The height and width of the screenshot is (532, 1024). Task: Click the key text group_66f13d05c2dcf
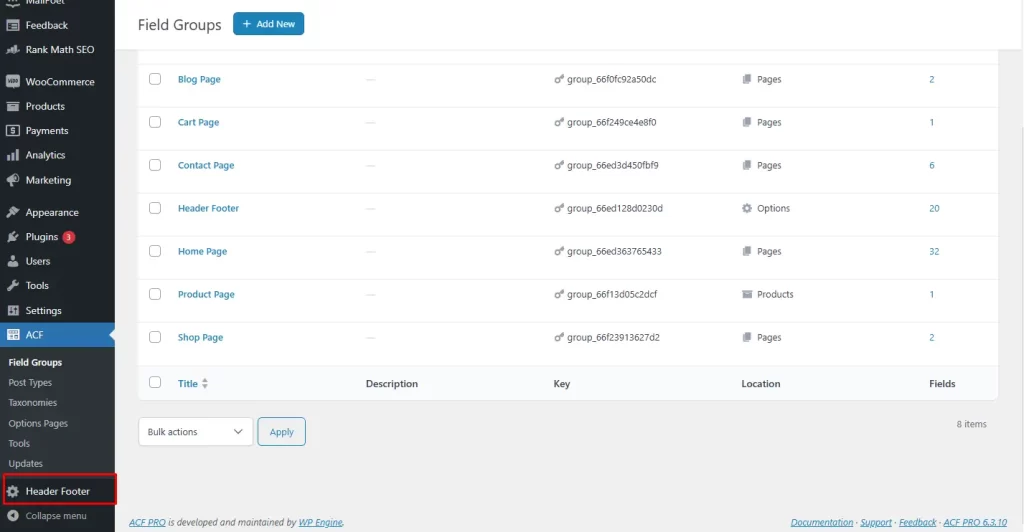point(612,294)
